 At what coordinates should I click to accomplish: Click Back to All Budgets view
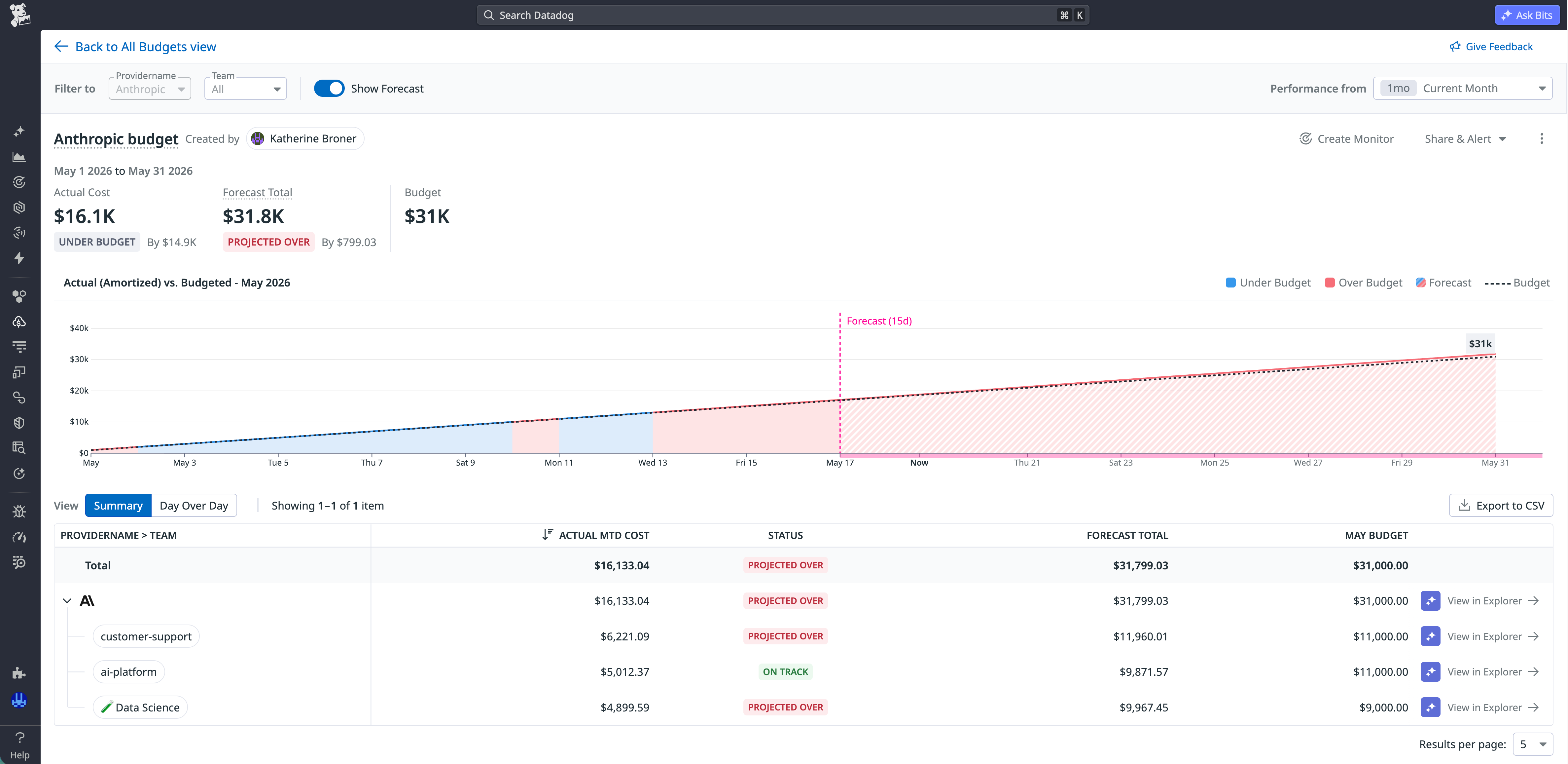coord(135,47)
